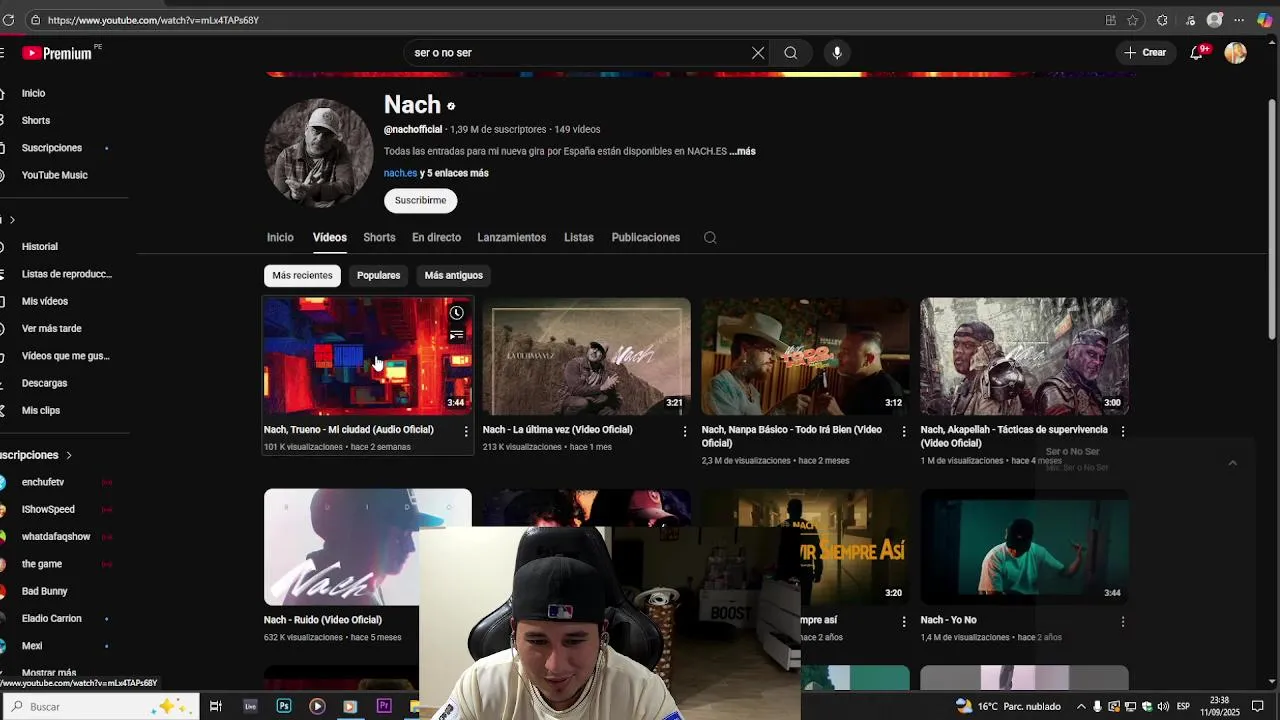
Task: Select the Más antiguos filter chip
Action: [454, 275]
